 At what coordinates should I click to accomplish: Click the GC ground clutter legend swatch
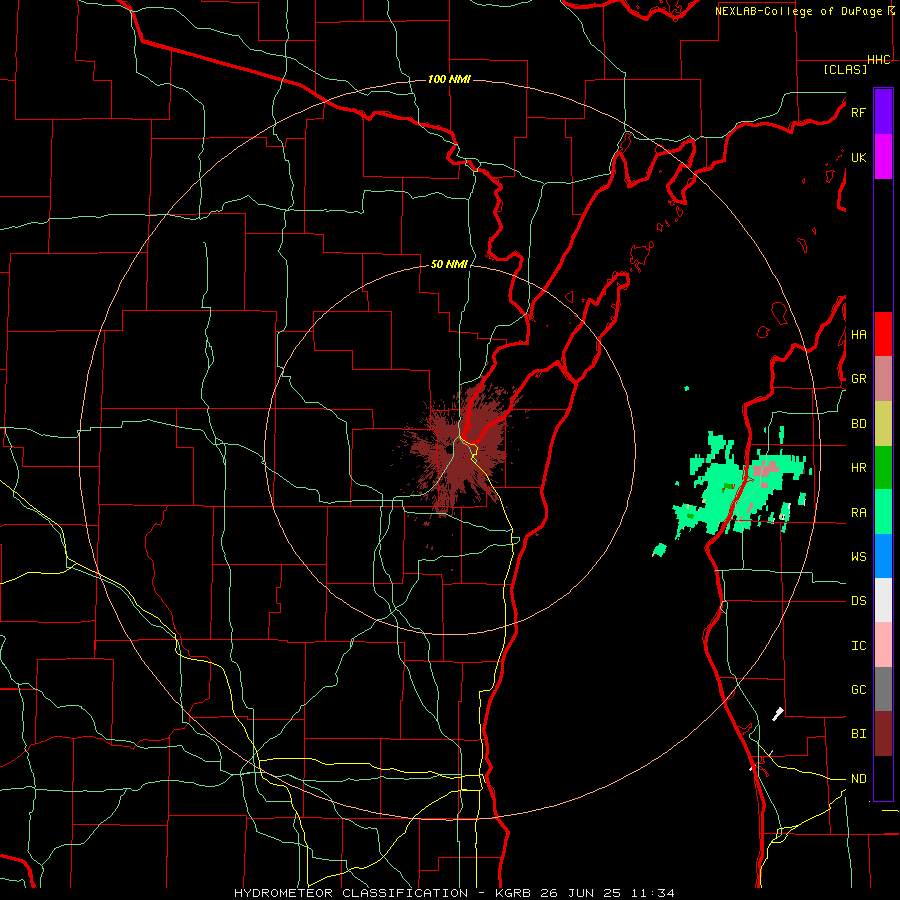coord(883,689)
